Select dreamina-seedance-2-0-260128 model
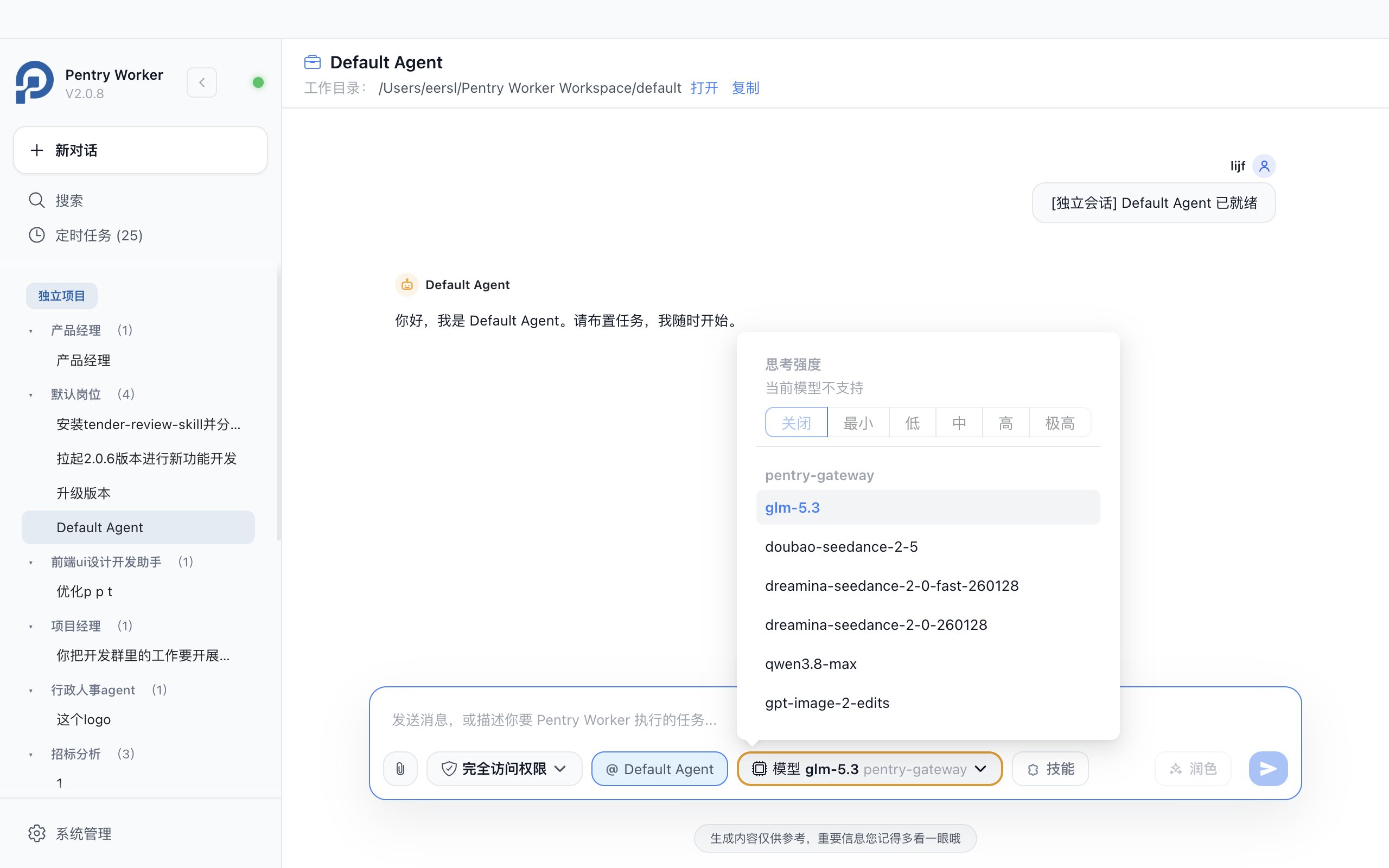Viewport: 1389px width, 868px height. [x=928, y=624]
